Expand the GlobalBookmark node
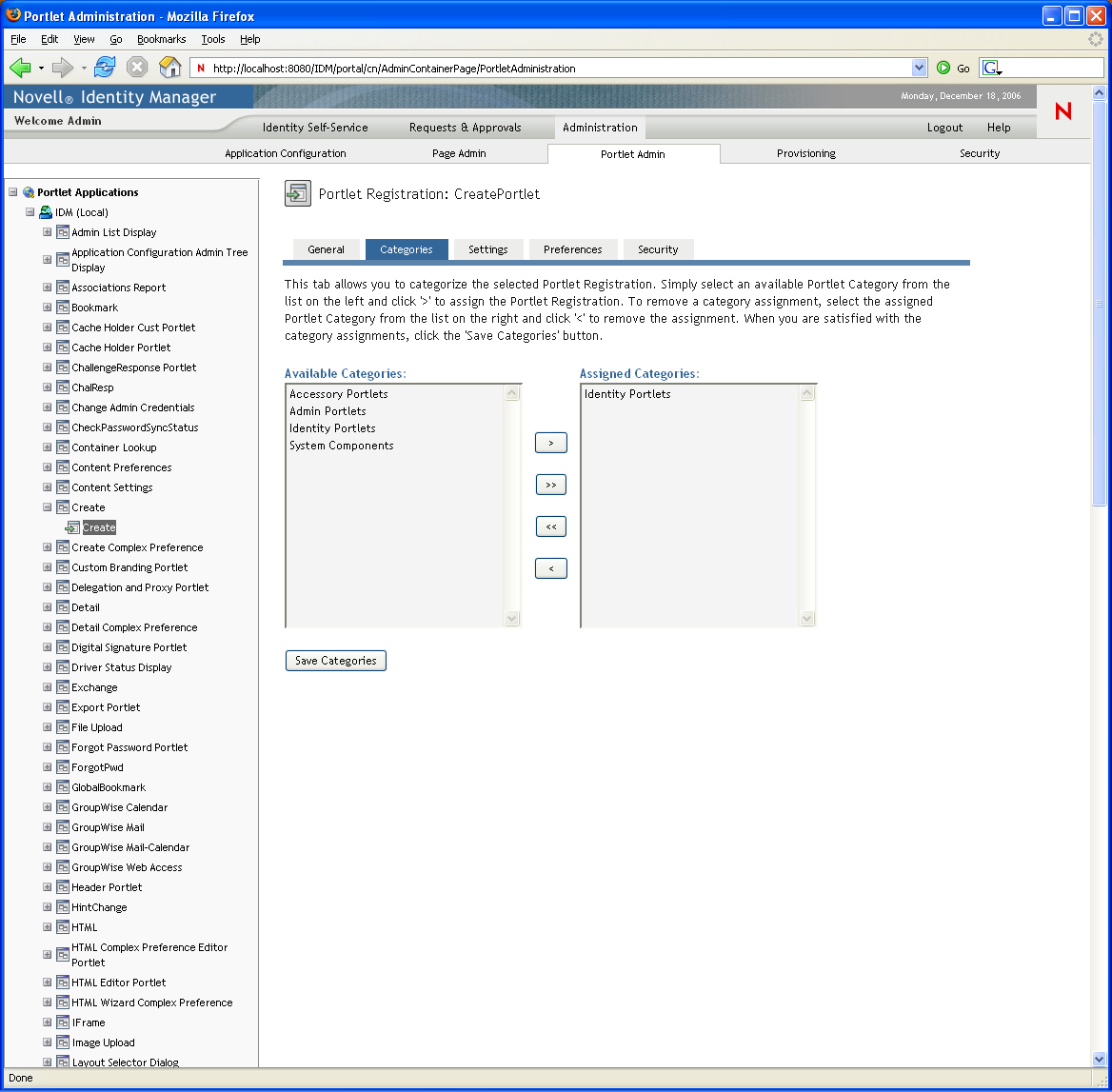 (x=47, y=787)
